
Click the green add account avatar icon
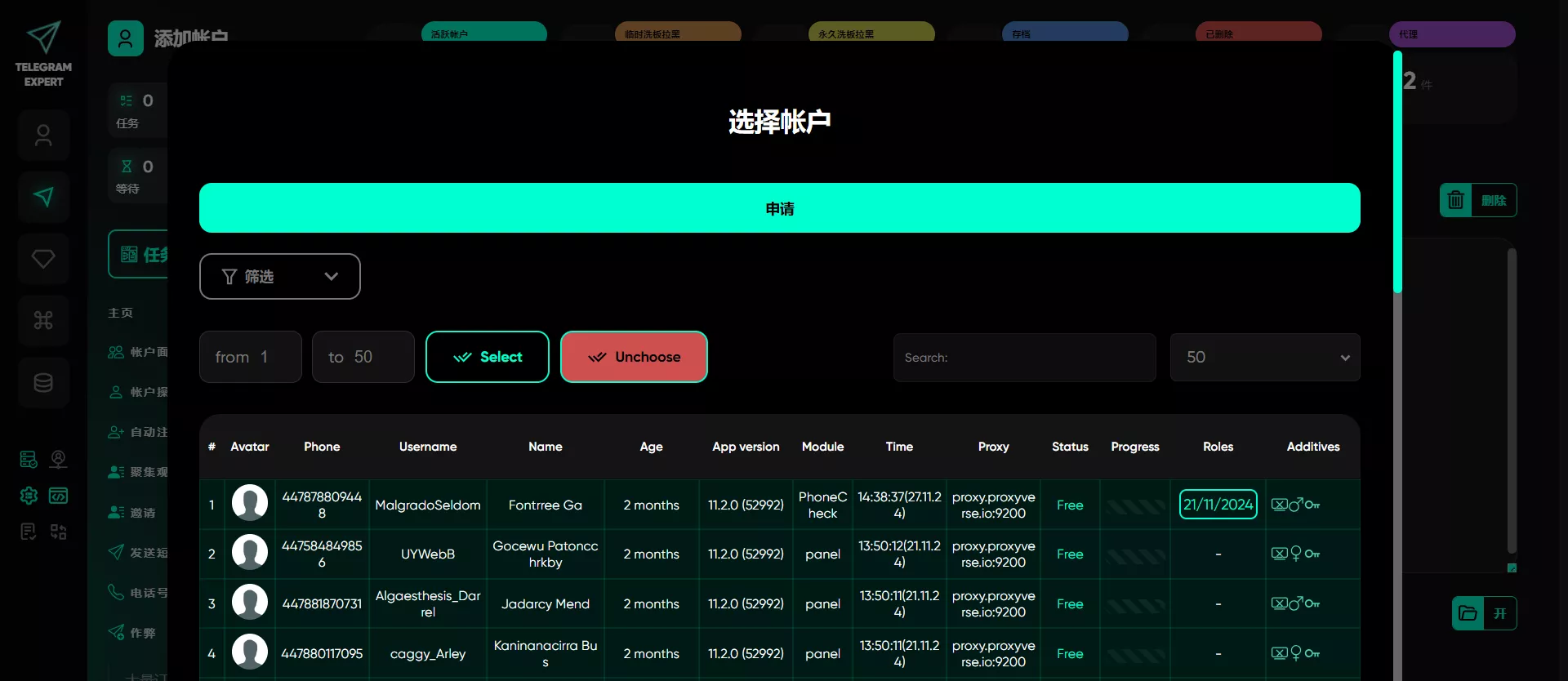[x=126, y=38]
